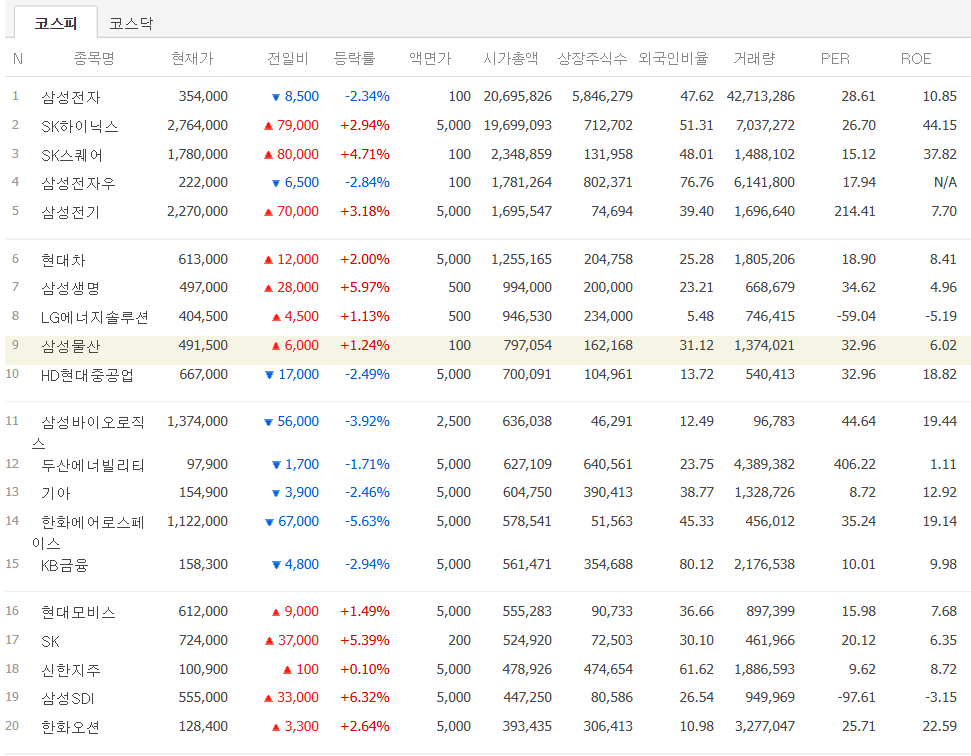
Task: Click LG에너지솔루션 PER value -59.04
Action: [856, 316]
